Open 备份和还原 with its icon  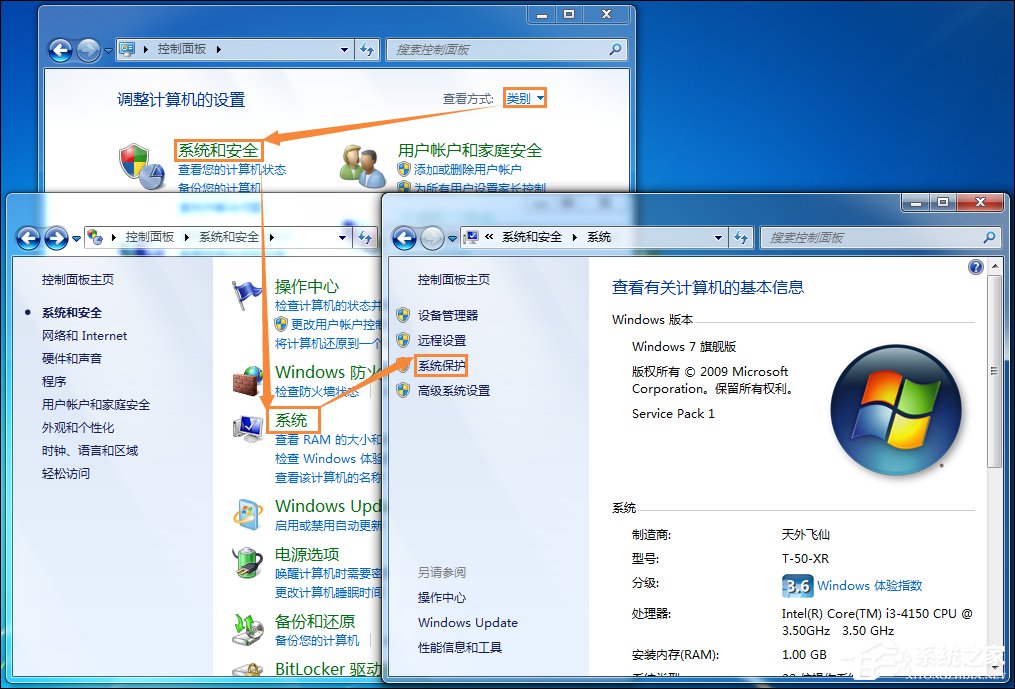click(247, 627)
